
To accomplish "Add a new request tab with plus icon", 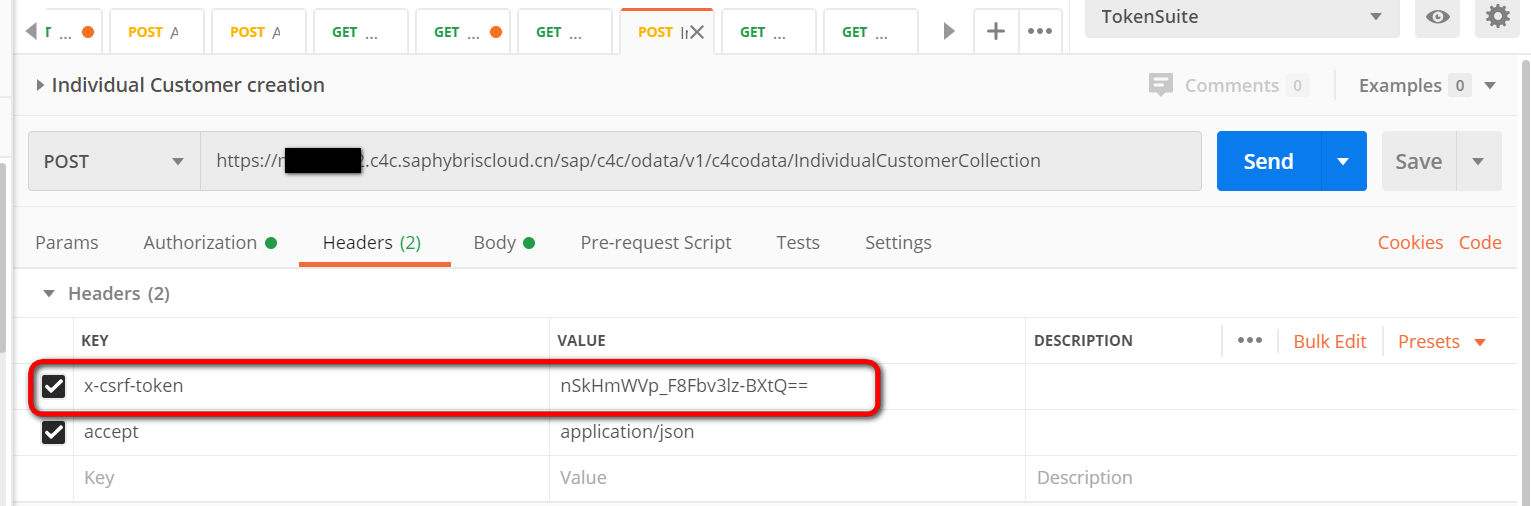I will tap(996, 31).
